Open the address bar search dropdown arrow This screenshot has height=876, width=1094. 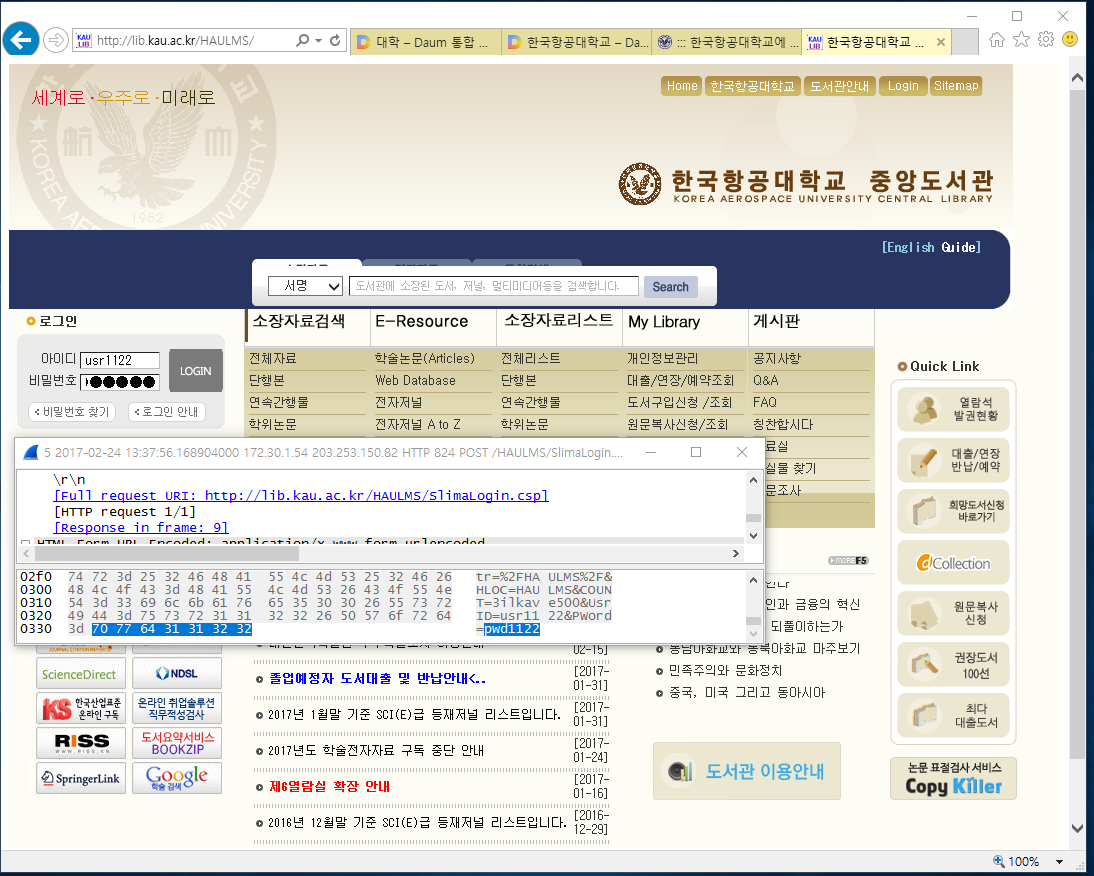[x=318, y=40]
